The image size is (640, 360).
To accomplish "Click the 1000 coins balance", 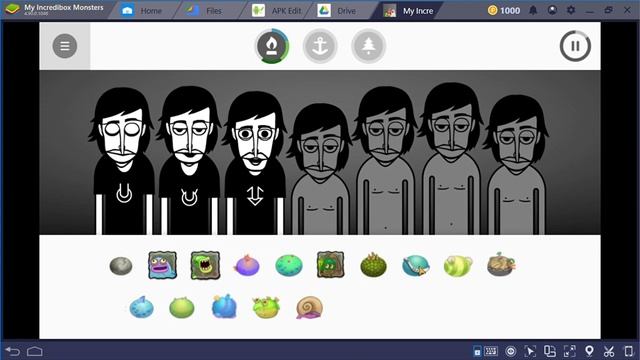I will (x=504, y=11).
